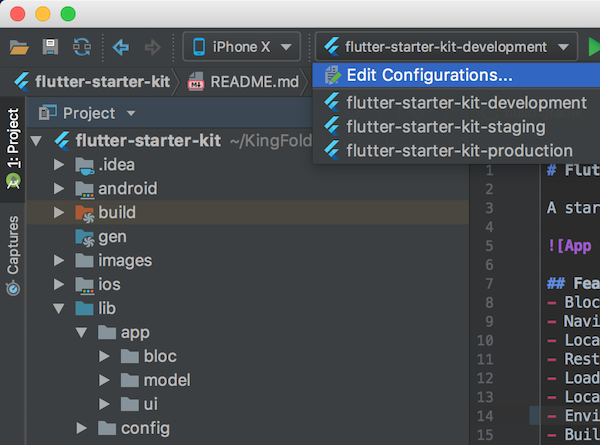The height and width of the screenshot is (445, 600).
Task: Click the Synchronize refresh icon
Action: click(82, 47)
